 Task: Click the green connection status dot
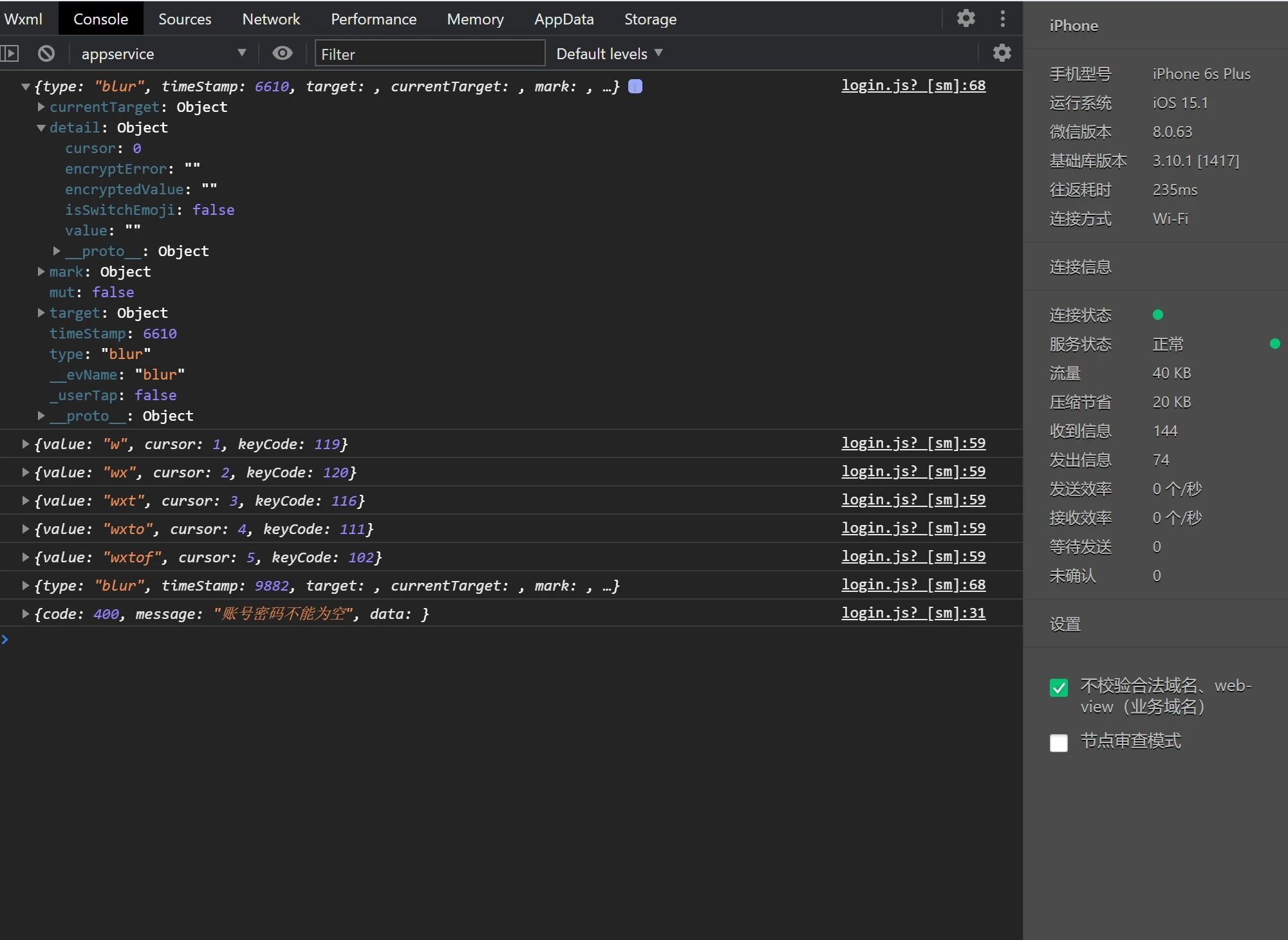click(x=1158, y=315)
